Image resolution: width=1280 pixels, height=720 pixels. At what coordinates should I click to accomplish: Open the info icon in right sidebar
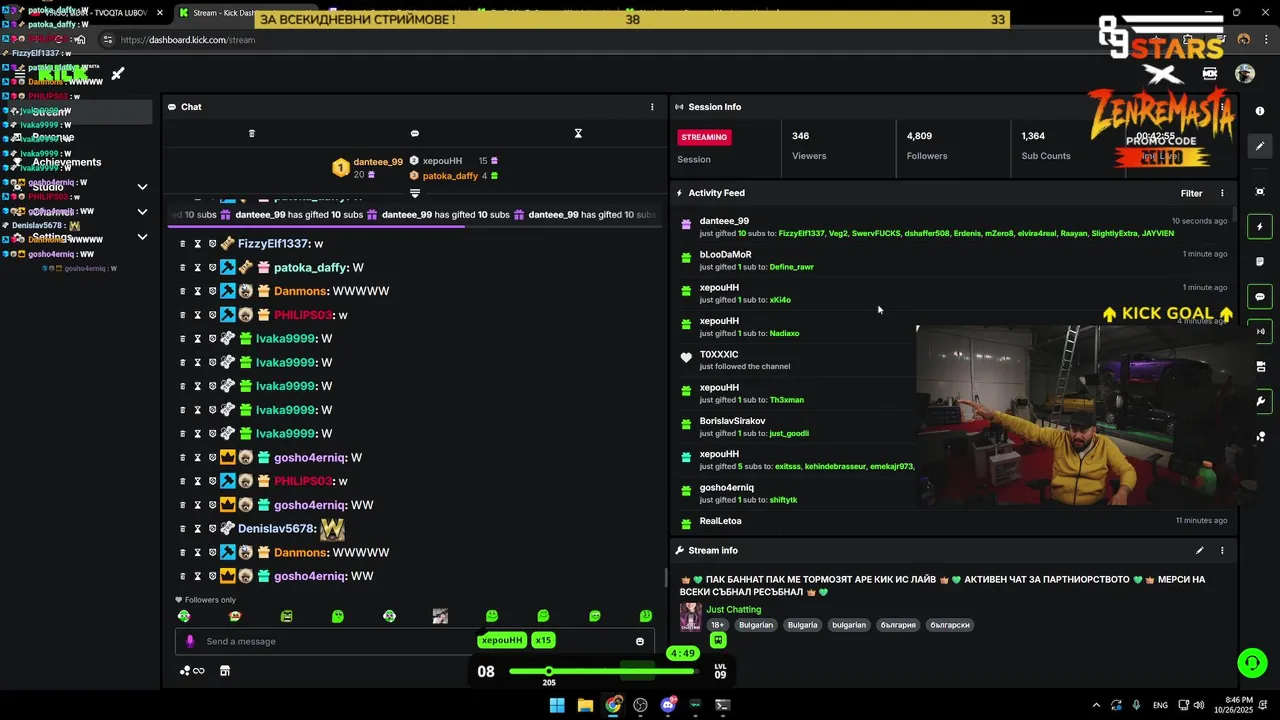point(1260,111)
